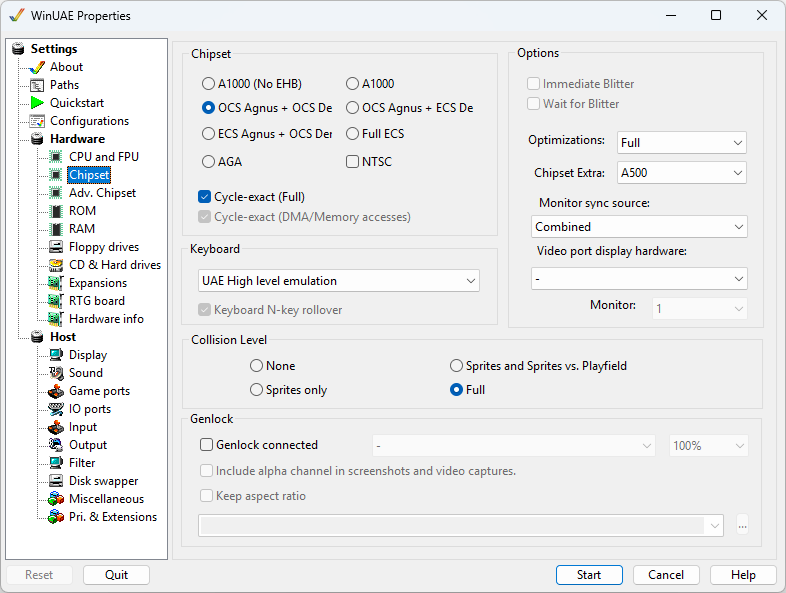Click the CPU and FPU chip icon
This screenshot has width=786, height=593.
coord(56,157)
